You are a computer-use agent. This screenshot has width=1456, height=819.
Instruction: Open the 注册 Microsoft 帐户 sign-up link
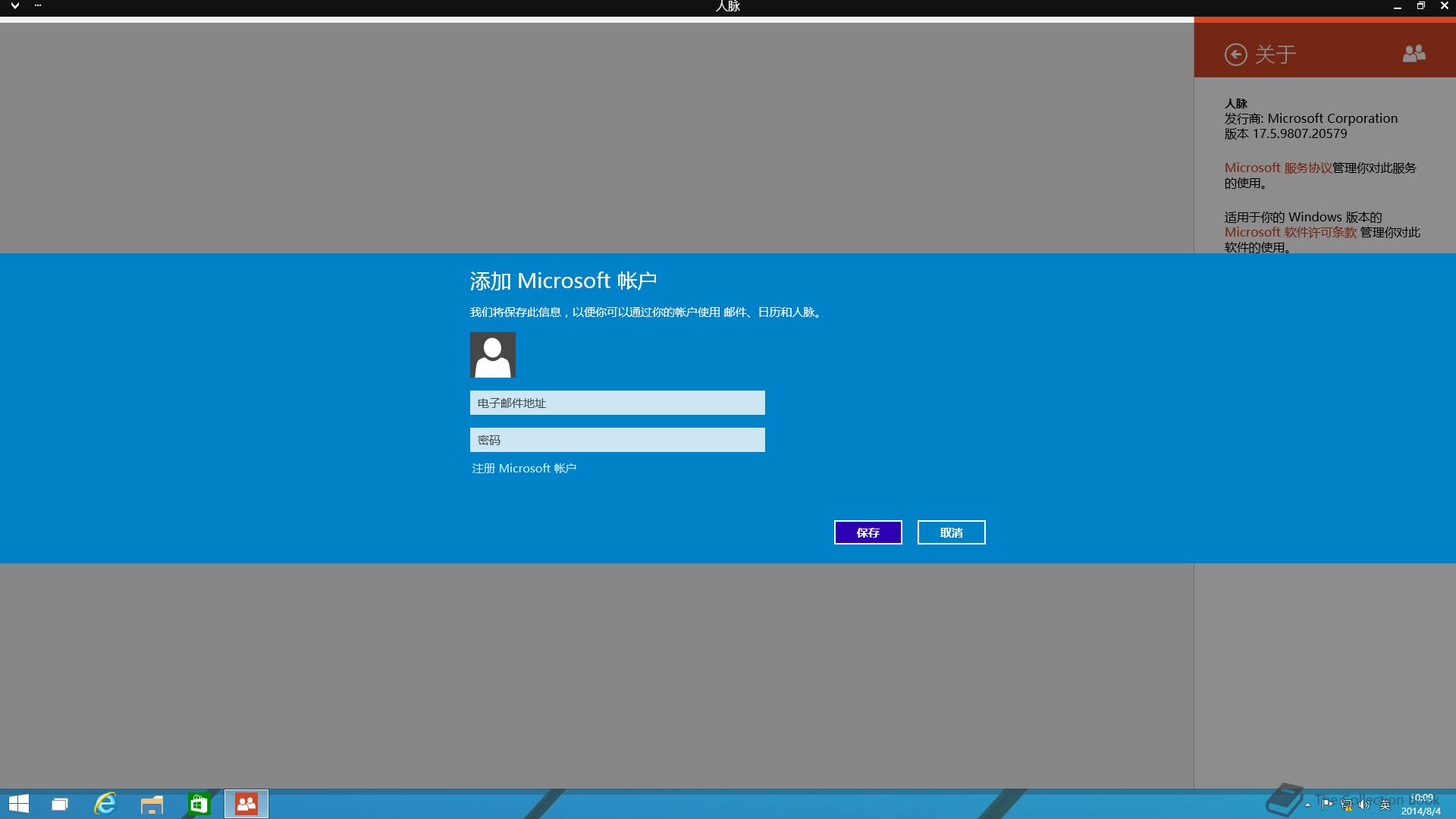coord(524,469)
